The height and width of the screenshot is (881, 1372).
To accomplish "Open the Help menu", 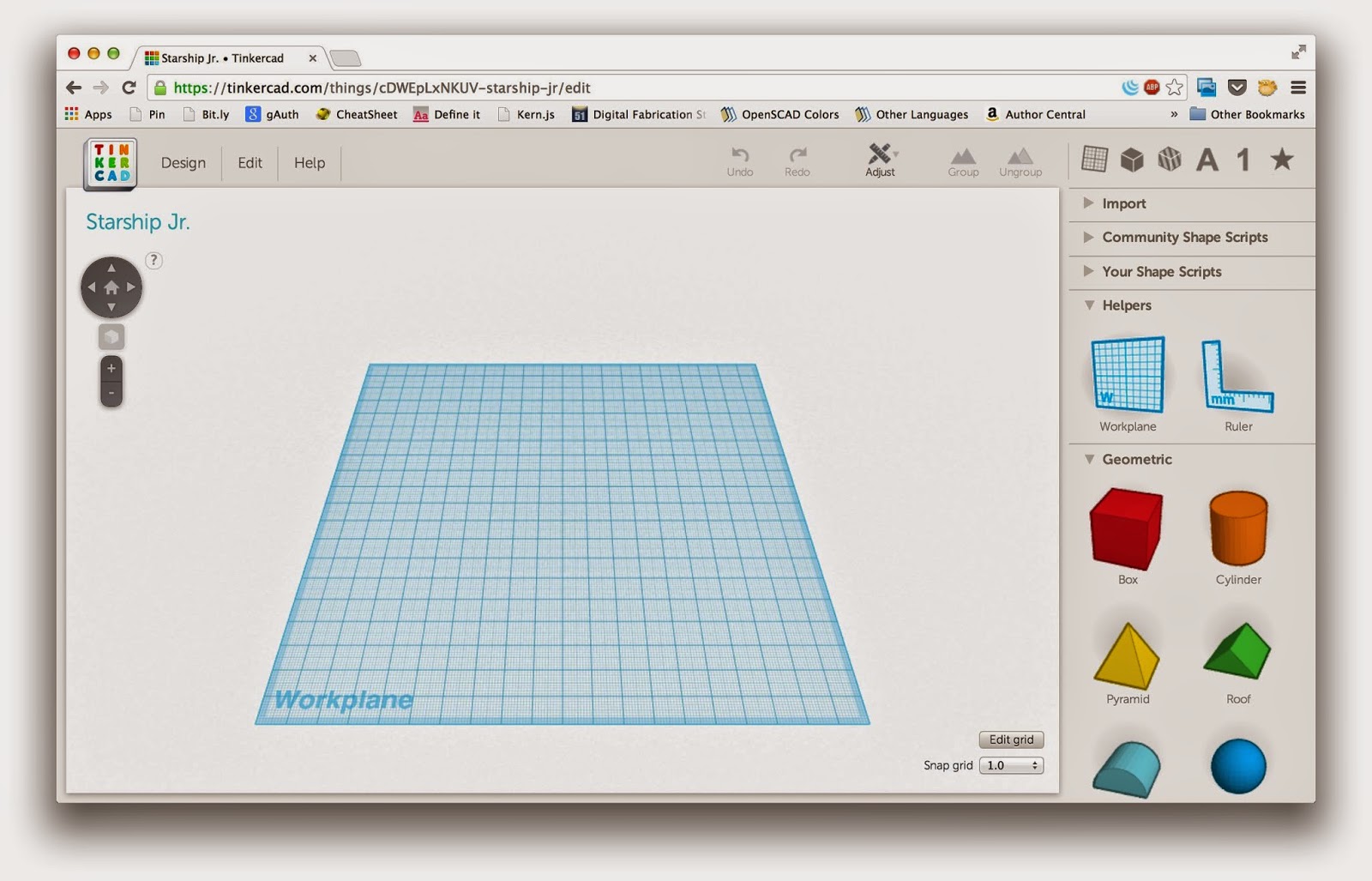I will (310, 163).
